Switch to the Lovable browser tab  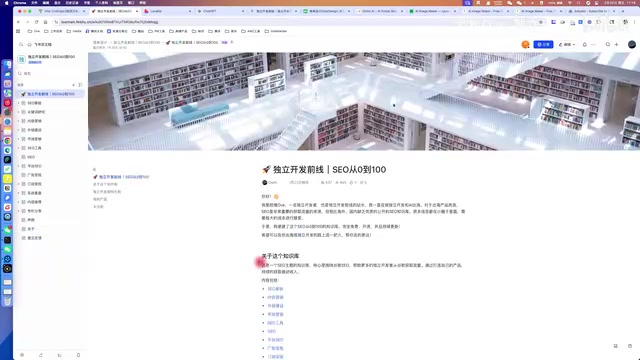[x=167, y=11]
